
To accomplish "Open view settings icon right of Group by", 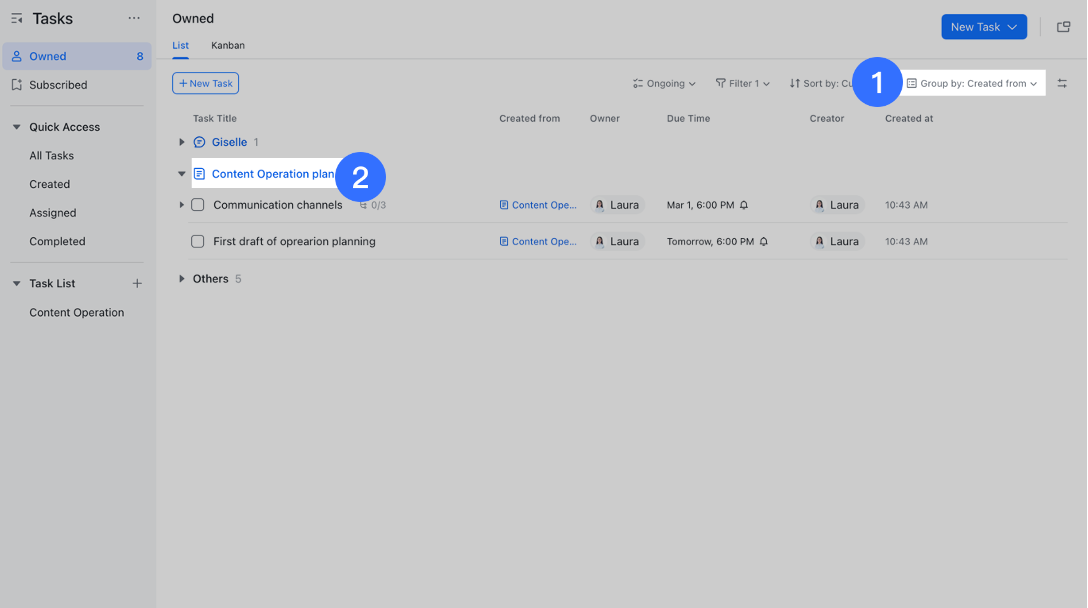I will point(1062,84).
